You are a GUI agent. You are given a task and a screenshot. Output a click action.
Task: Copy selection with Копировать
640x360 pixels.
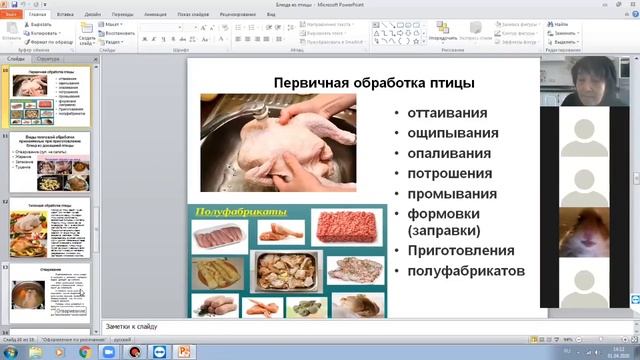[42, 33]
